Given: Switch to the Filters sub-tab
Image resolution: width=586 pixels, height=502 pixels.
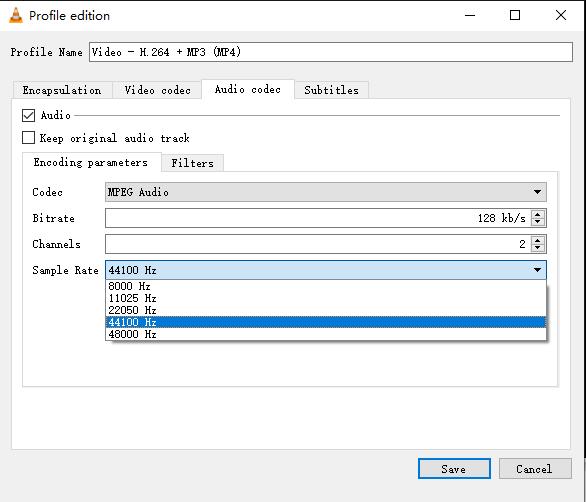Looking at the screenshot, I should (192, 163).
